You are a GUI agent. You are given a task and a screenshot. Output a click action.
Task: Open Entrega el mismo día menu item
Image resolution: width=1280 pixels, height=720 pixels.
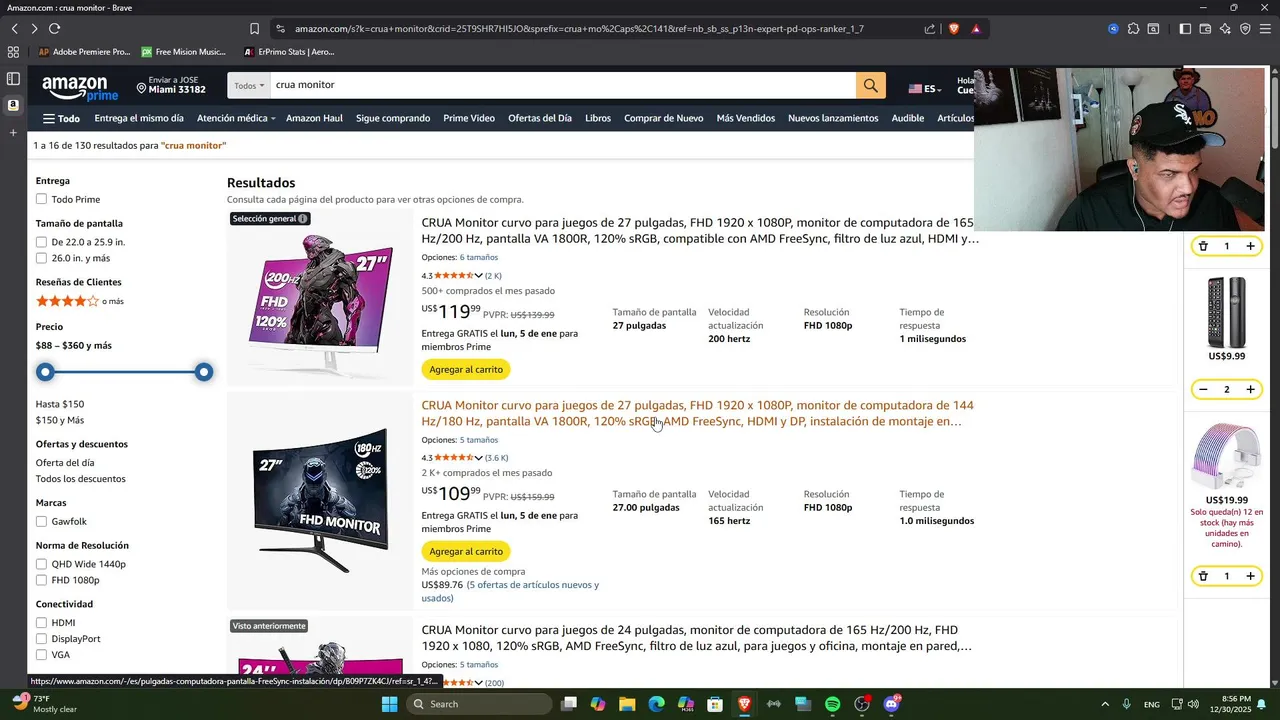click(x=139, y=118)
